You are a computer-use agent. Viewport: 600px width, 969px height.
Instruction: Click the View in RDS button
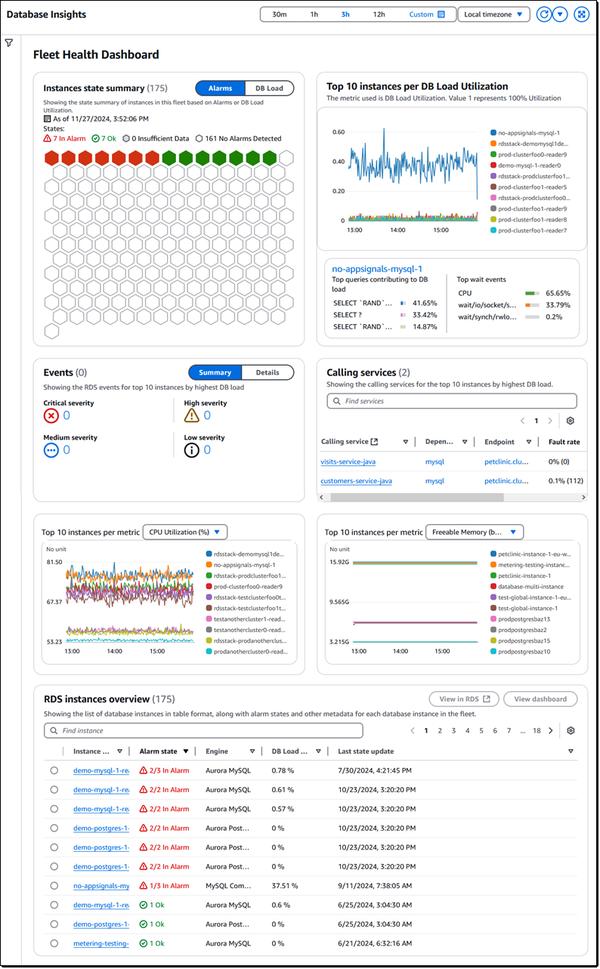pyautogui.click(x=464, y=699)
